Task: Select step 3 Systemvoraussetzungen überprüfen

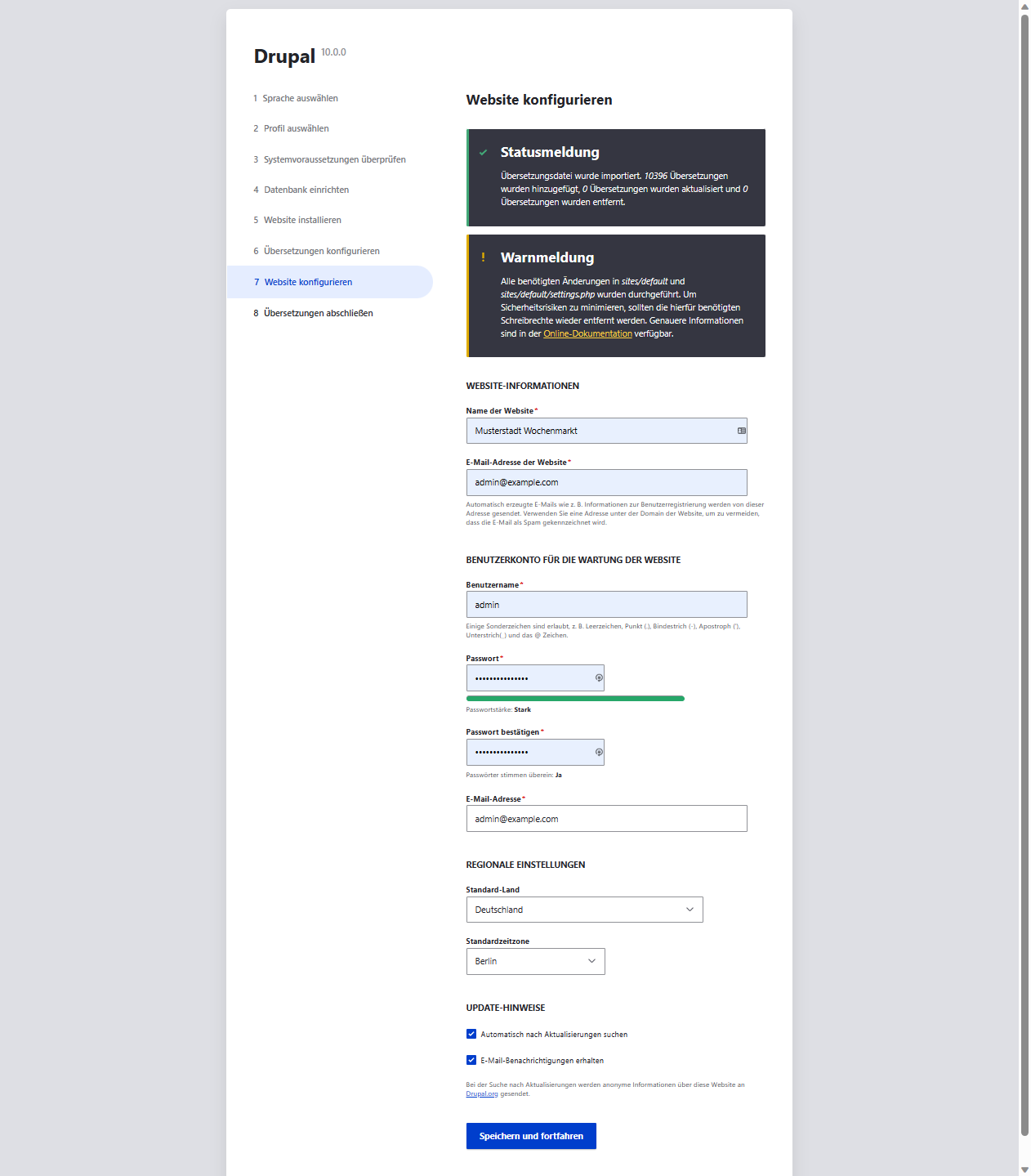Action: click(329, 159)
